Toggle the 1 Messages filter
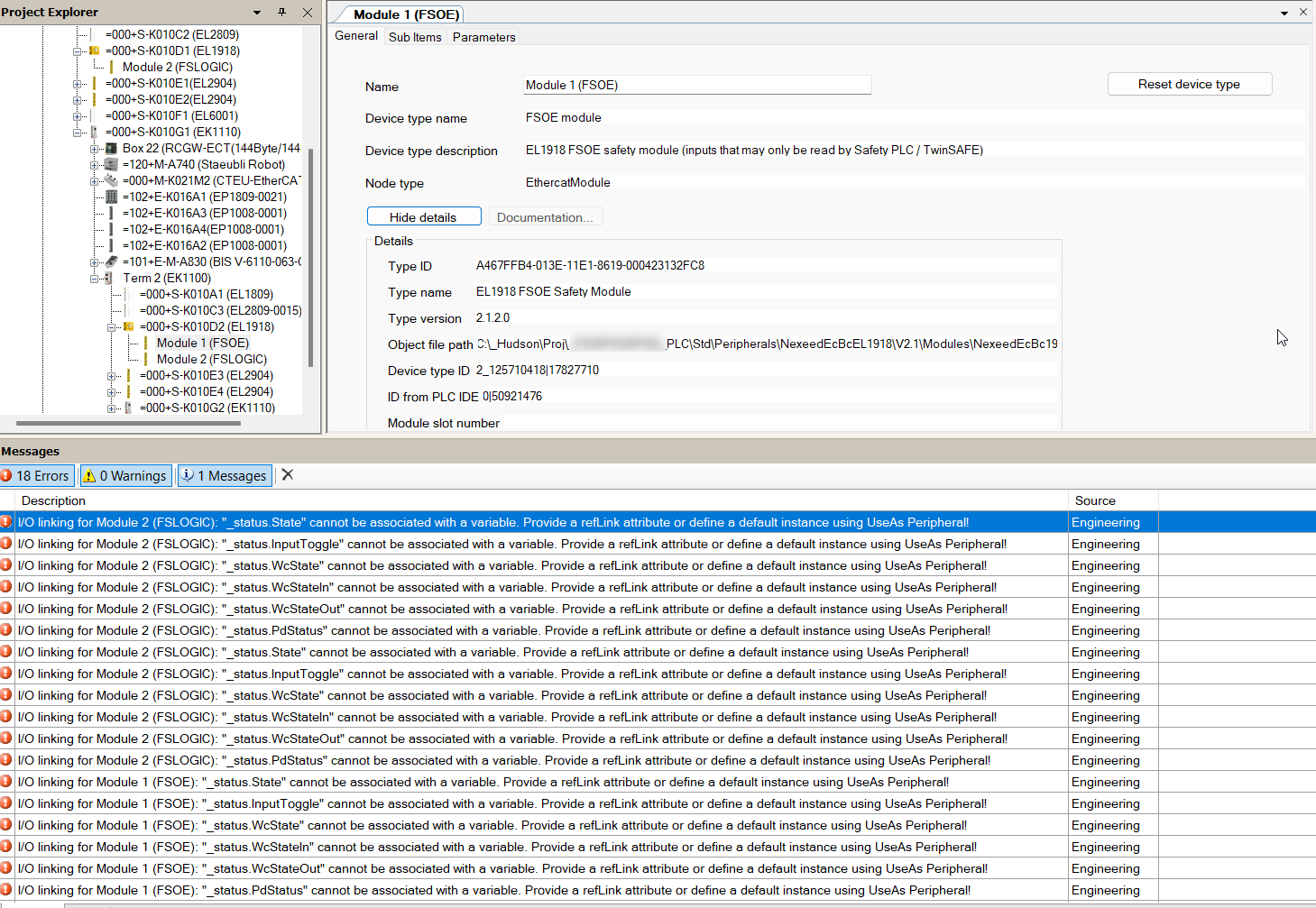Viewport: 1316px width, 908px height. point(225,475)
